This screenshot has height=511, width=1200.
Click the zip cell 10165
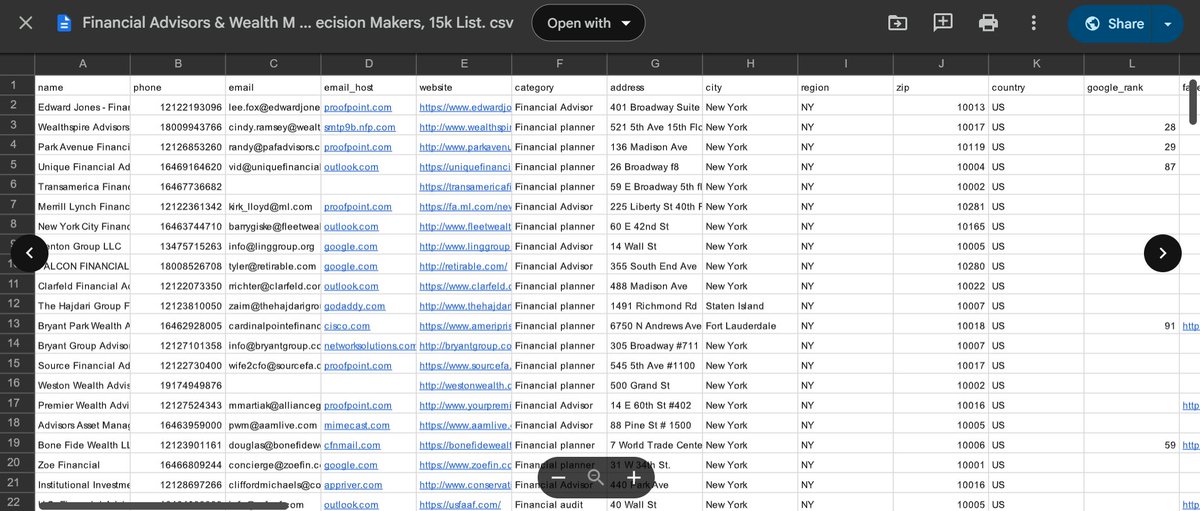click(941, 227)
